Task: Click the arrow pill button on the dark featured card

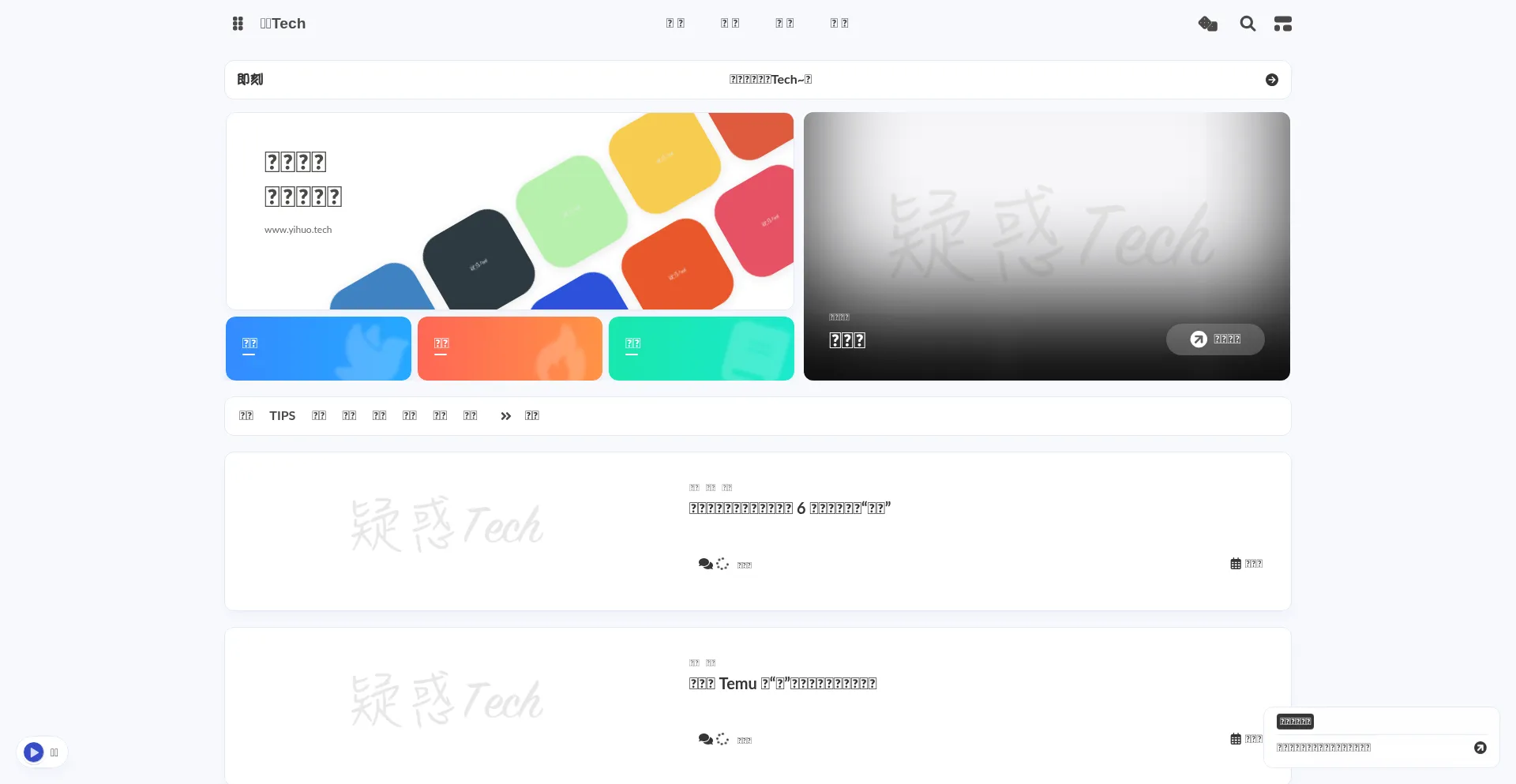Action: (1215, 339)
